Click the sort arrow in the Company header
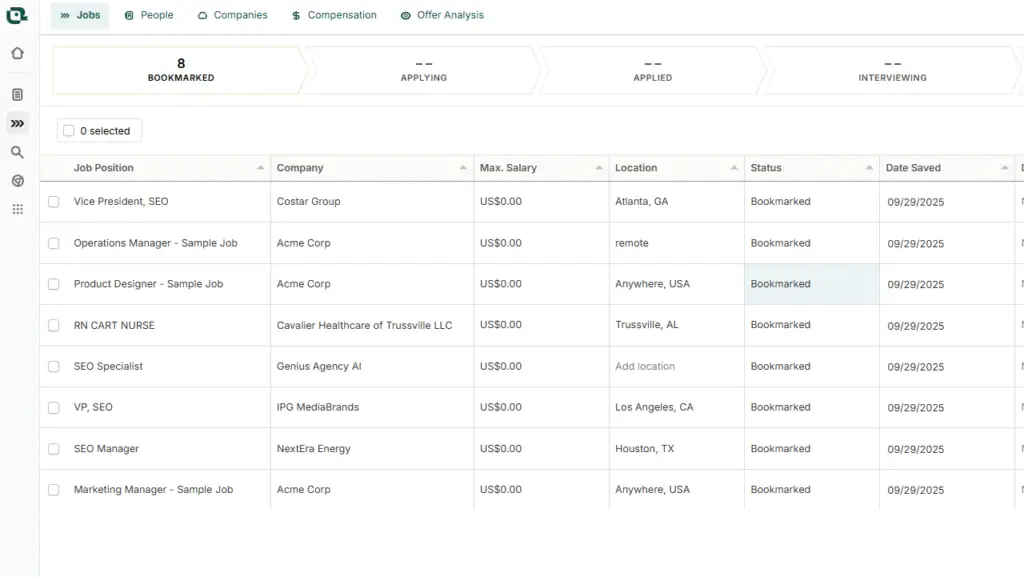The image size is (1024, 577). point(463,168)
